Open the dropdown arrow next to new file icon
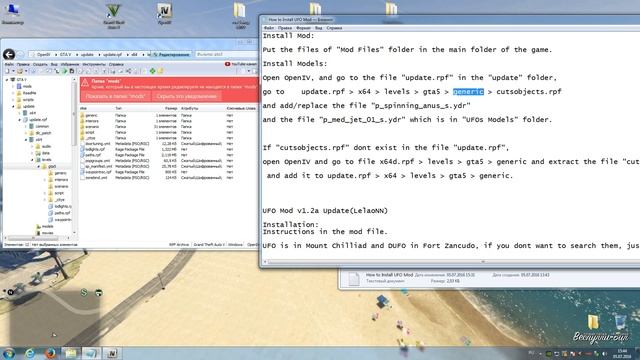 pos(13,71)
